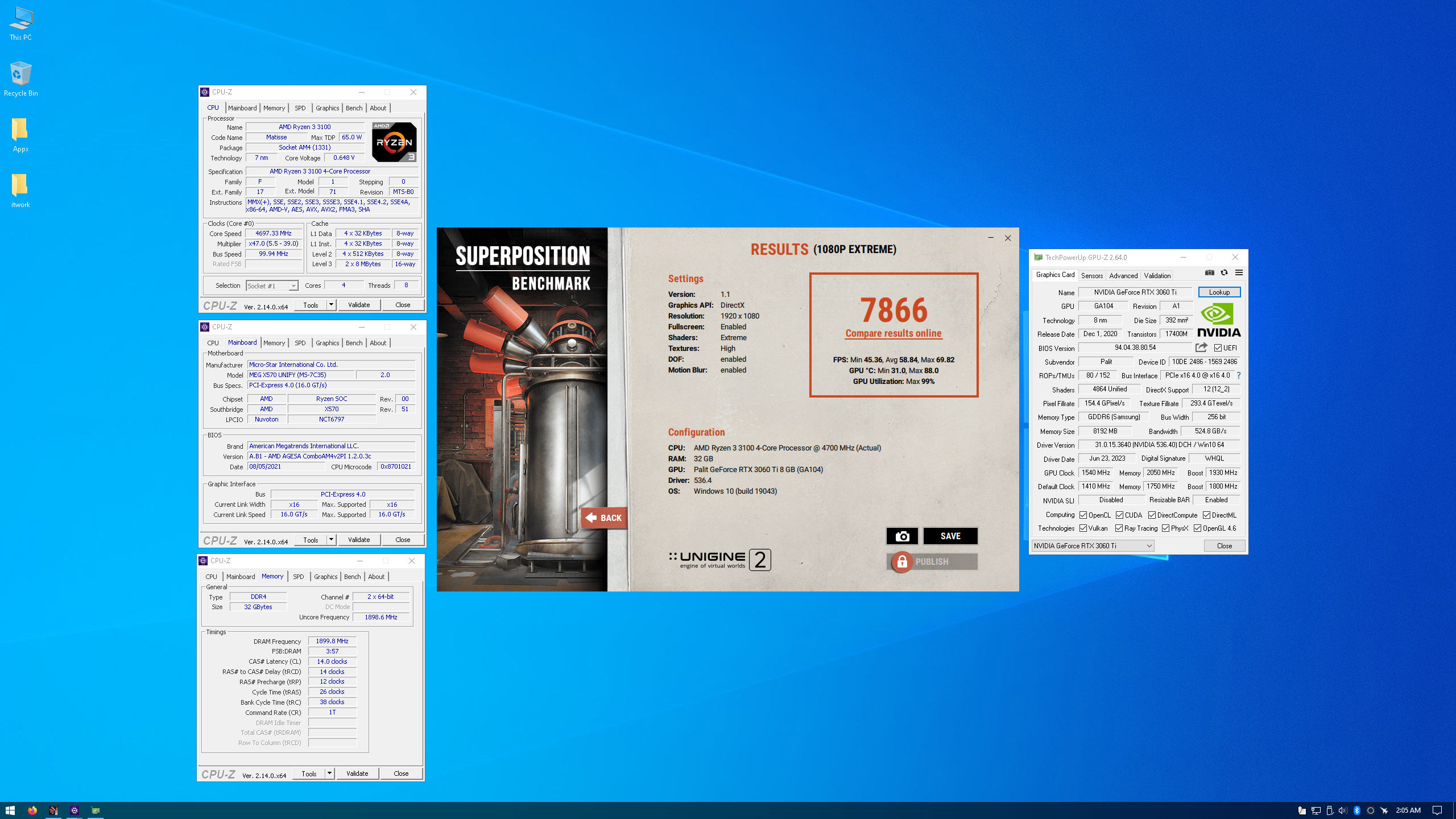The width and height of the screenshot is (1456, 819).
Task: Click the Unigine 2 logo
Action: tap(720, 560)
